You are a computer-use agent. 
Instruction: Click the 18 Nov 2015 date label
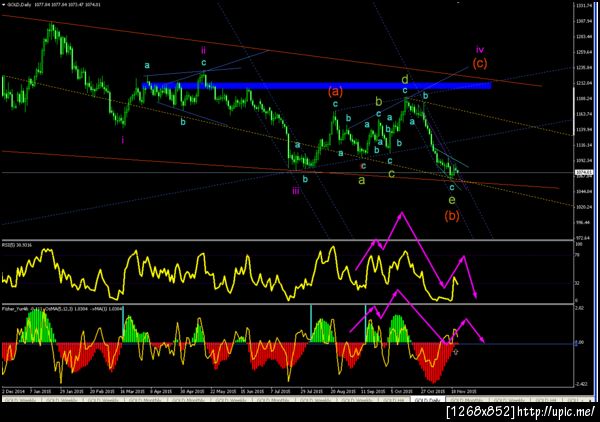pos(464,391)
